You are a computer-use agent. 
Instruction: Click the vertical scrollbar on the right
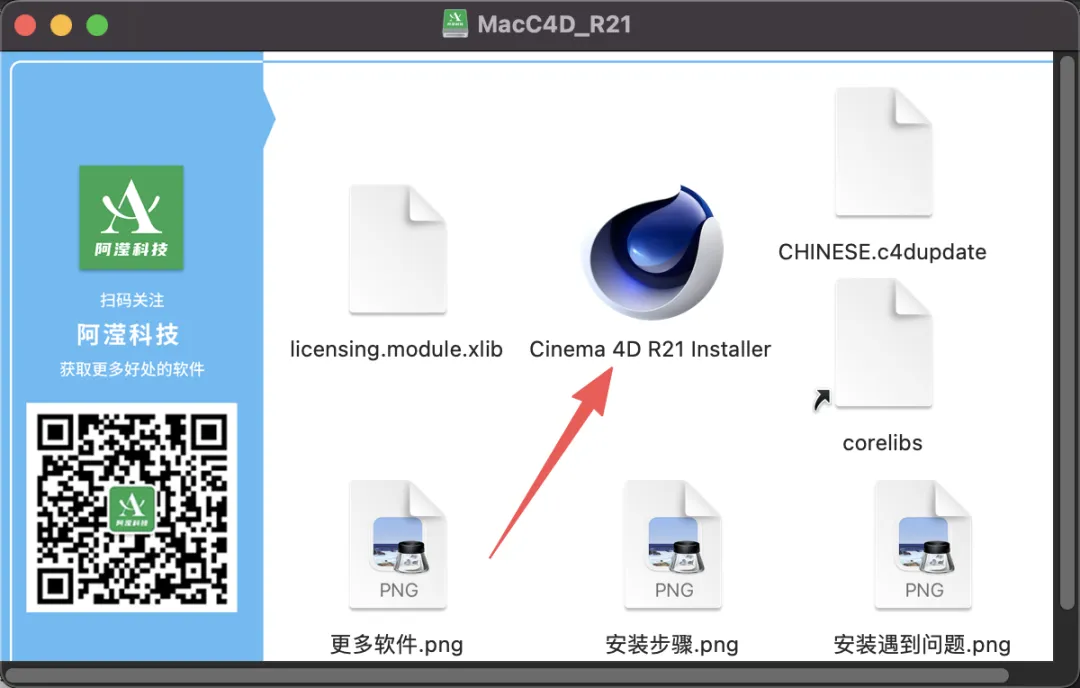[1066, 332]
